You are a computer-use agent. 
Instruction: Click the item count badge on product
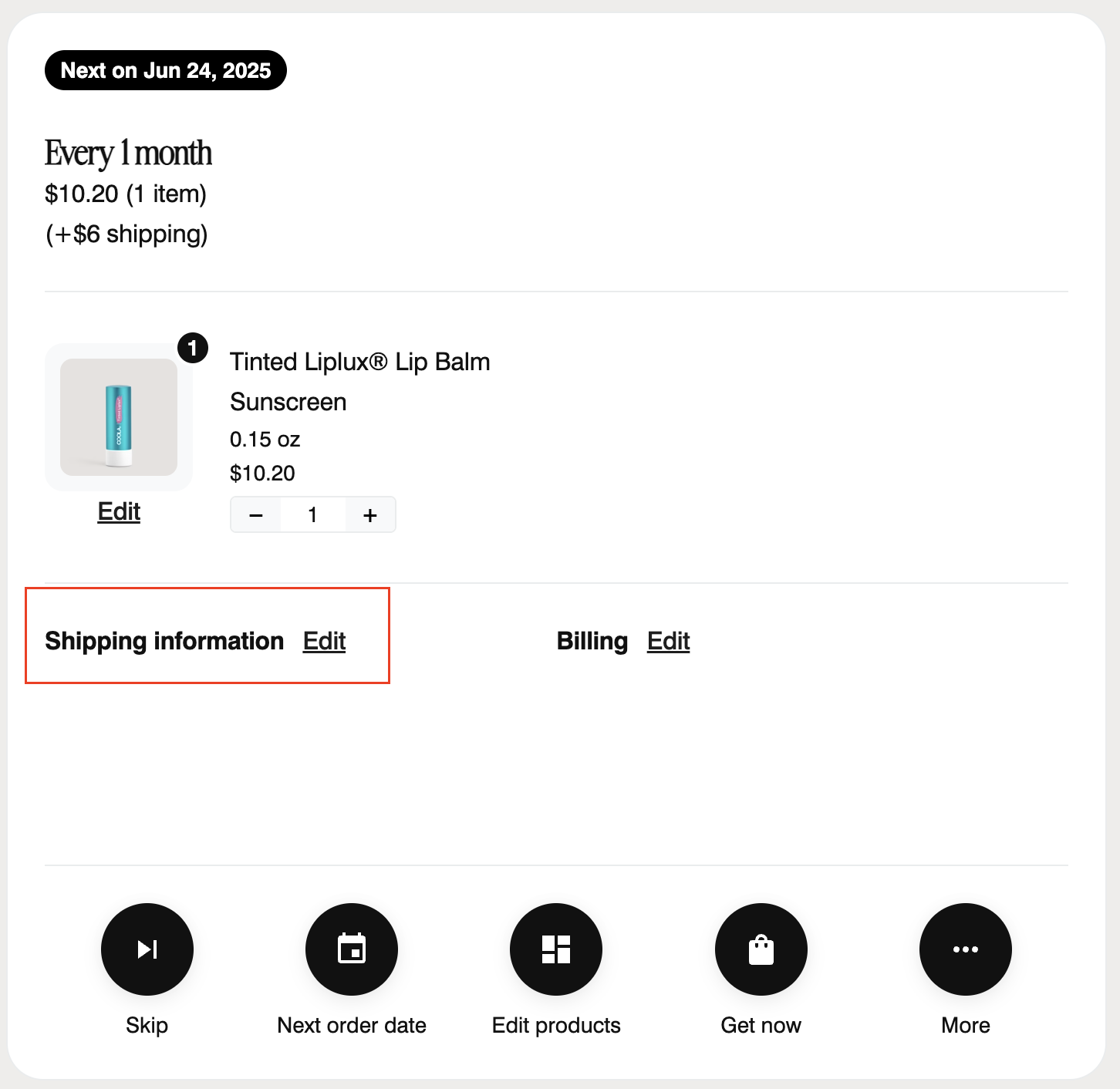pos(193,348)
